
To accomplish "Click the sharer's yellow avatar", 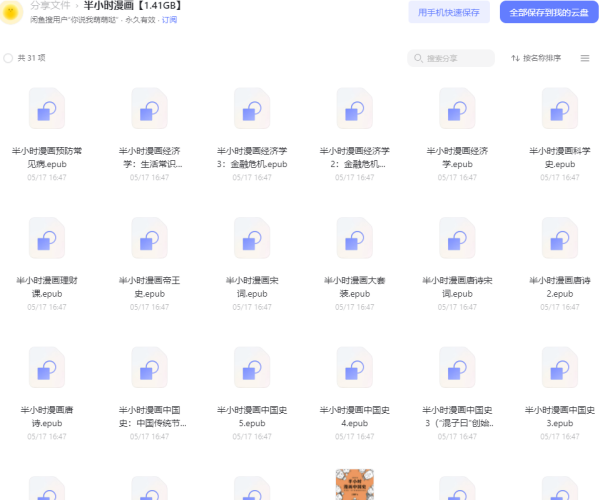I will click(x=11, y=12).
